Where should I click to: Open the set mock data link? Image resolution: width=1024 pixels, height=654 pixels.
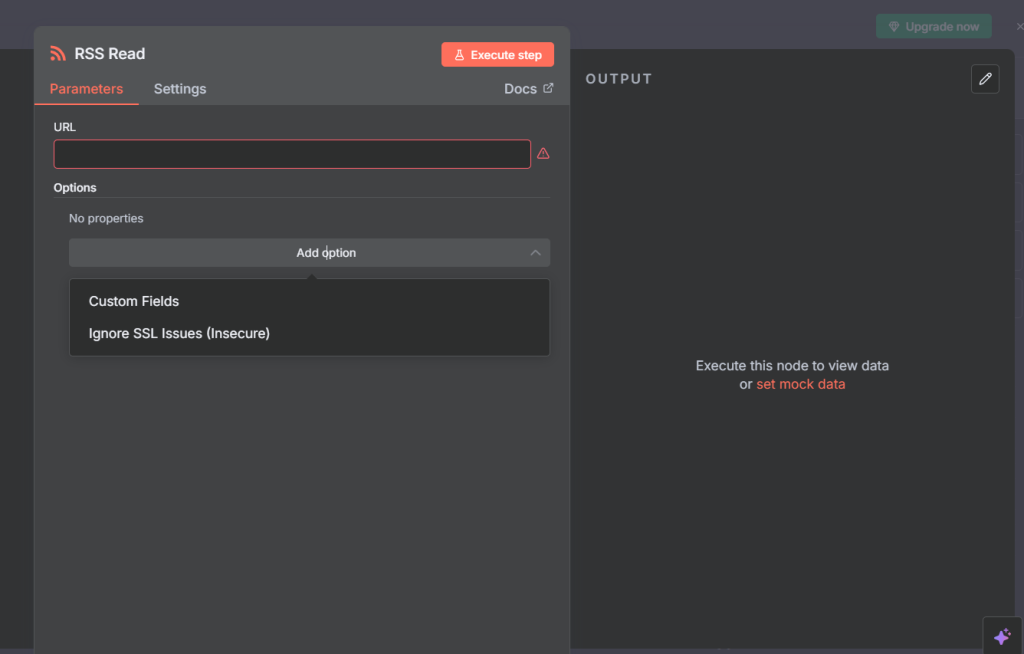pos(800,384)
